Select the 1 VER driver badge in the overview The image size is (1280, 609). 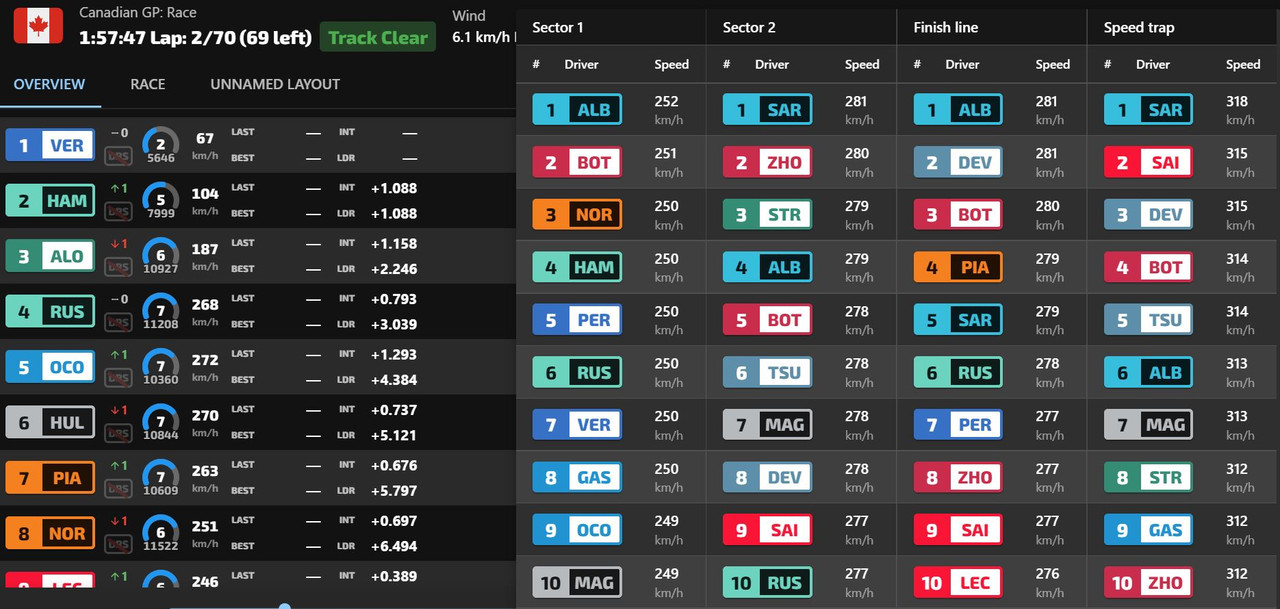tap(50, 145)
